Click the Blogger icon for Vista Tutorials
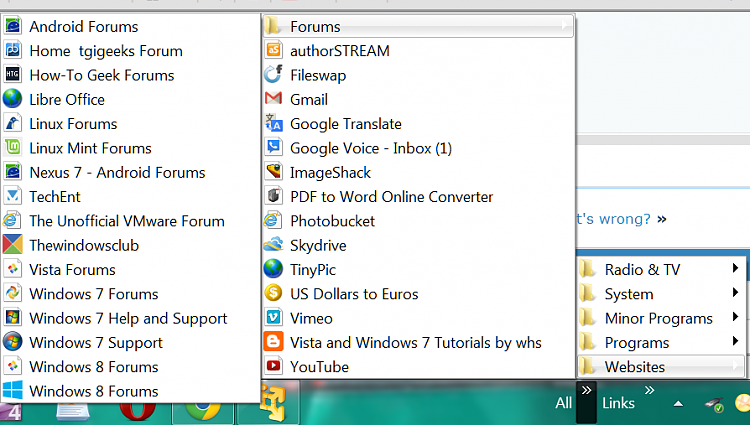The width and height of the screenshot is (750, 425). tap(274, 342)
